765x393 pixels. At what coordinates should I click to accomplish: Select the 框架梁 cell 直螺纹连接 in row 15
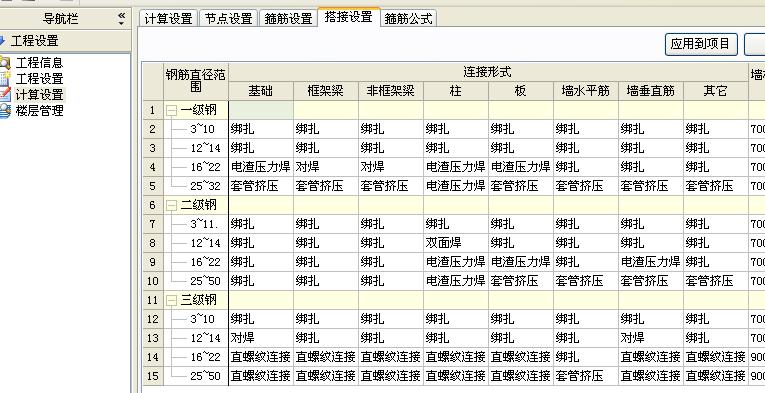(325, 376)
